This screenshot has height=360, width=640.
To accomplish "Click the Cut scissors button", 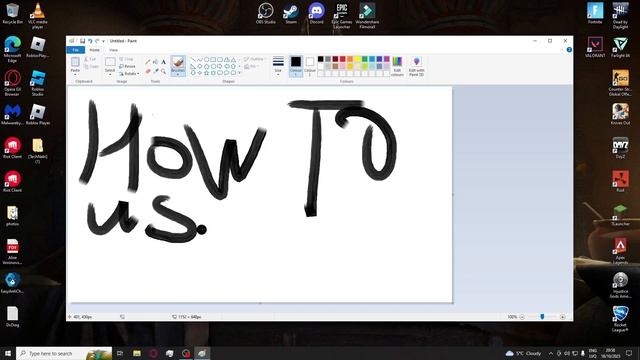I will point(90,59).
